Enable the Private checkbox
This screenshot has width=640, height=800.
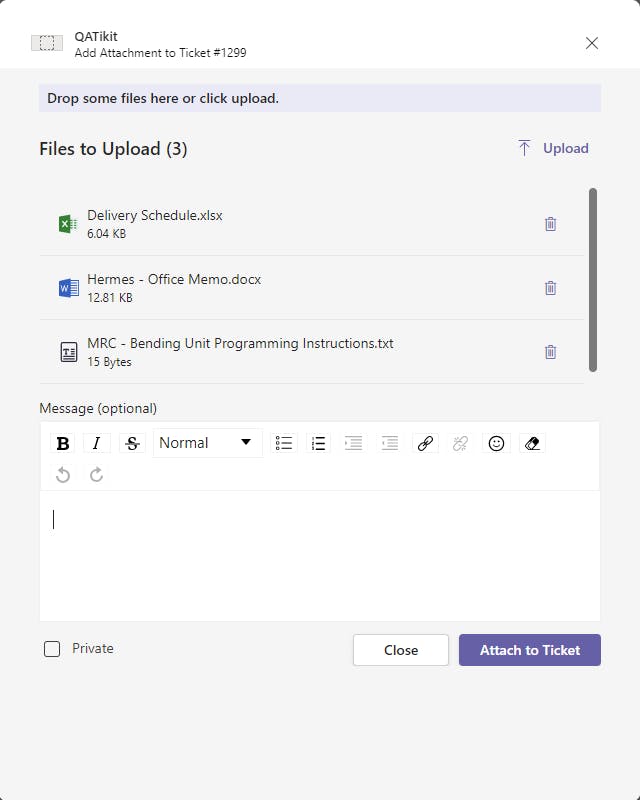click(x=52, y=649)
